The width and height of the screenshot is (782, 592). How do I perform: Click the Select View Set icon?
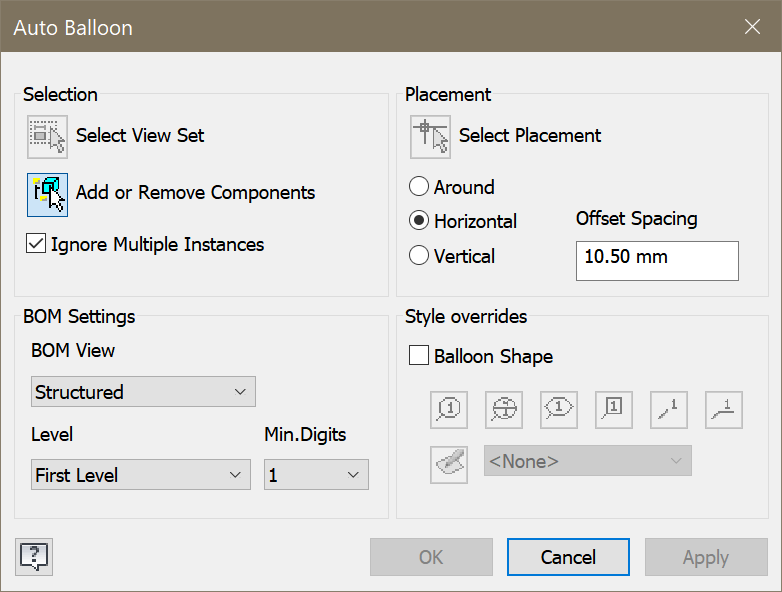[47, 137]
